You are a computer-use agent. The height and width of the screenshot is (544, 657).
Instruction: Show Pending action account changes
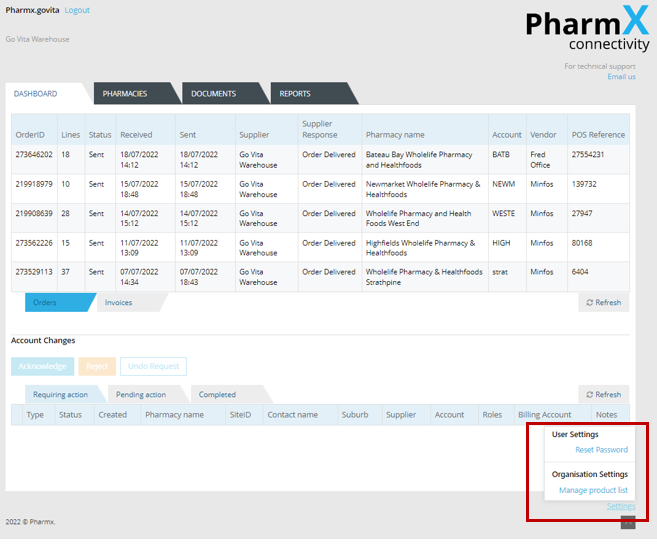pyautogui.click(x=141, y=394)
